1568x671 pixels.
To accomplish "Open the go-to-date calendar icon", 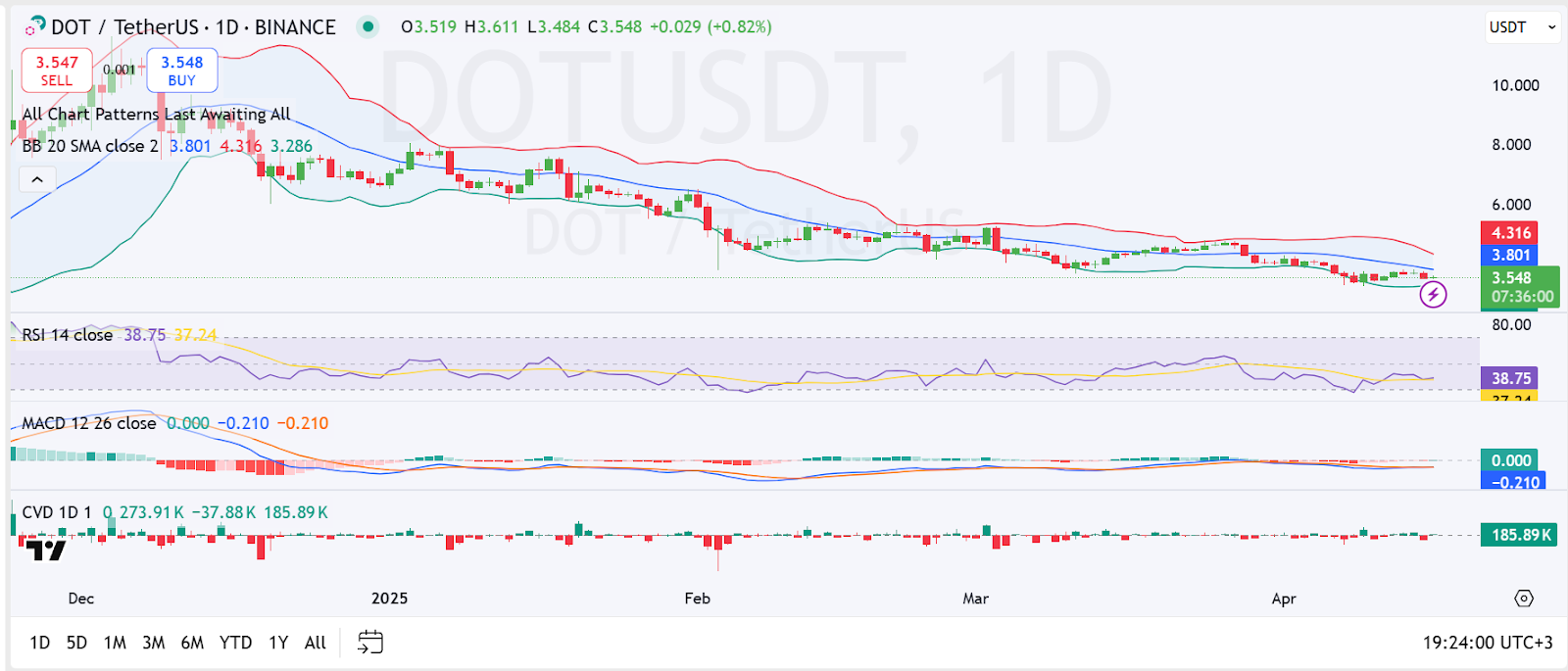I will (x=370, y=643).
